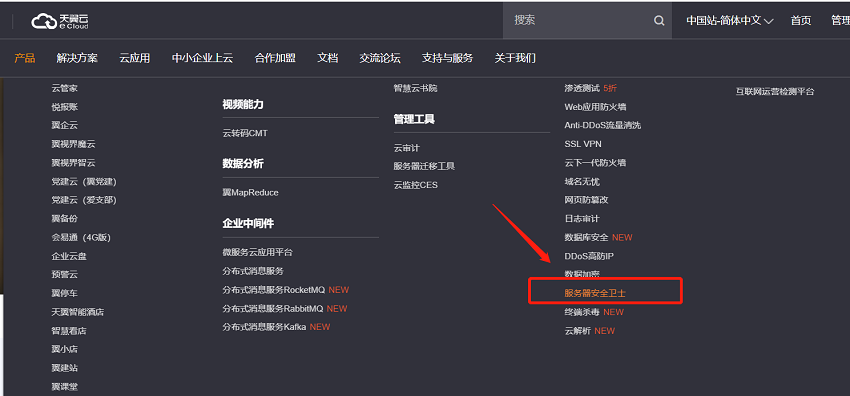Image resolution: width=850 pixels, height=396 pixels.
Task: Click the search magnifier icon
Action: pos(659,21)
